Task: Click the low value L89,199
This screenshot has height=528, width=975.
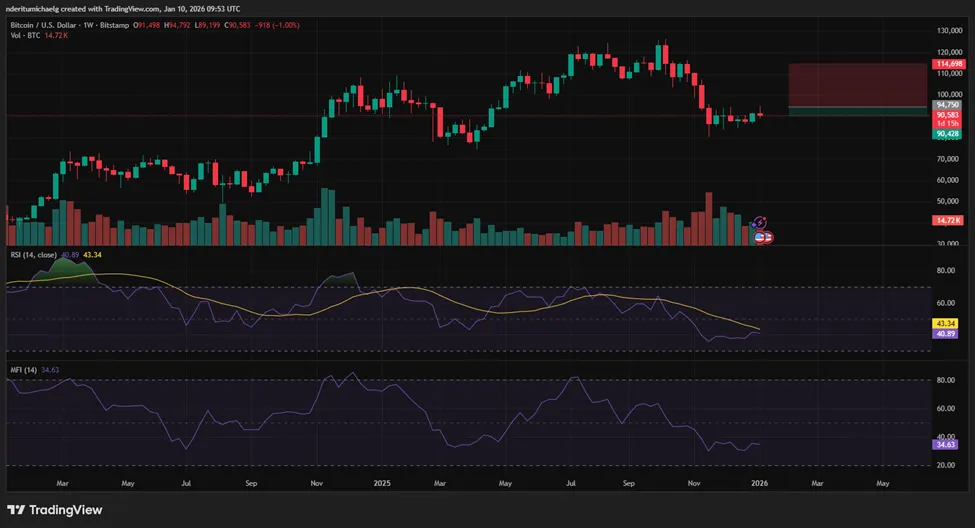Action: point(207,25)
